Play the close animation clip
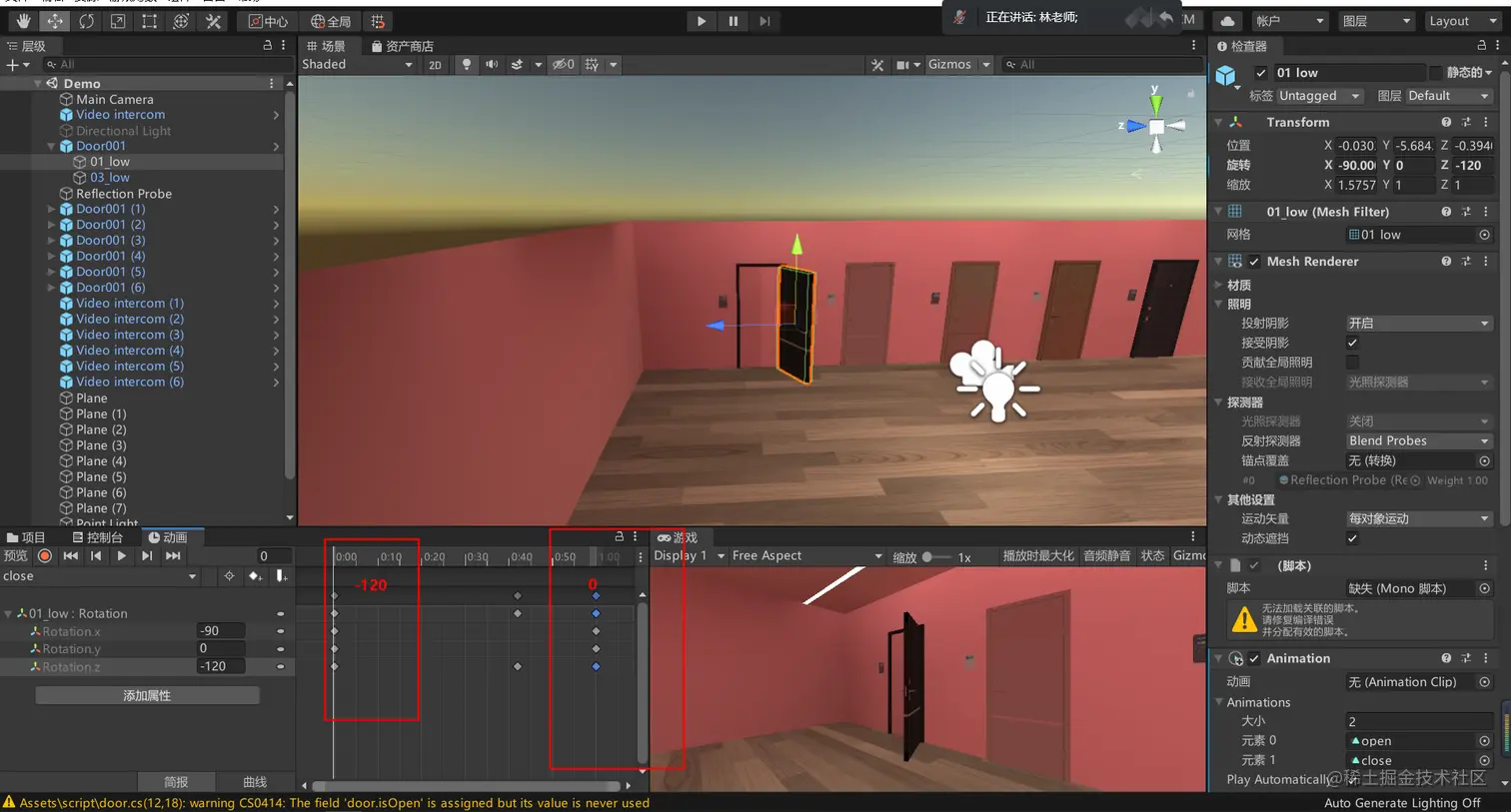 (x=121, y=556)
